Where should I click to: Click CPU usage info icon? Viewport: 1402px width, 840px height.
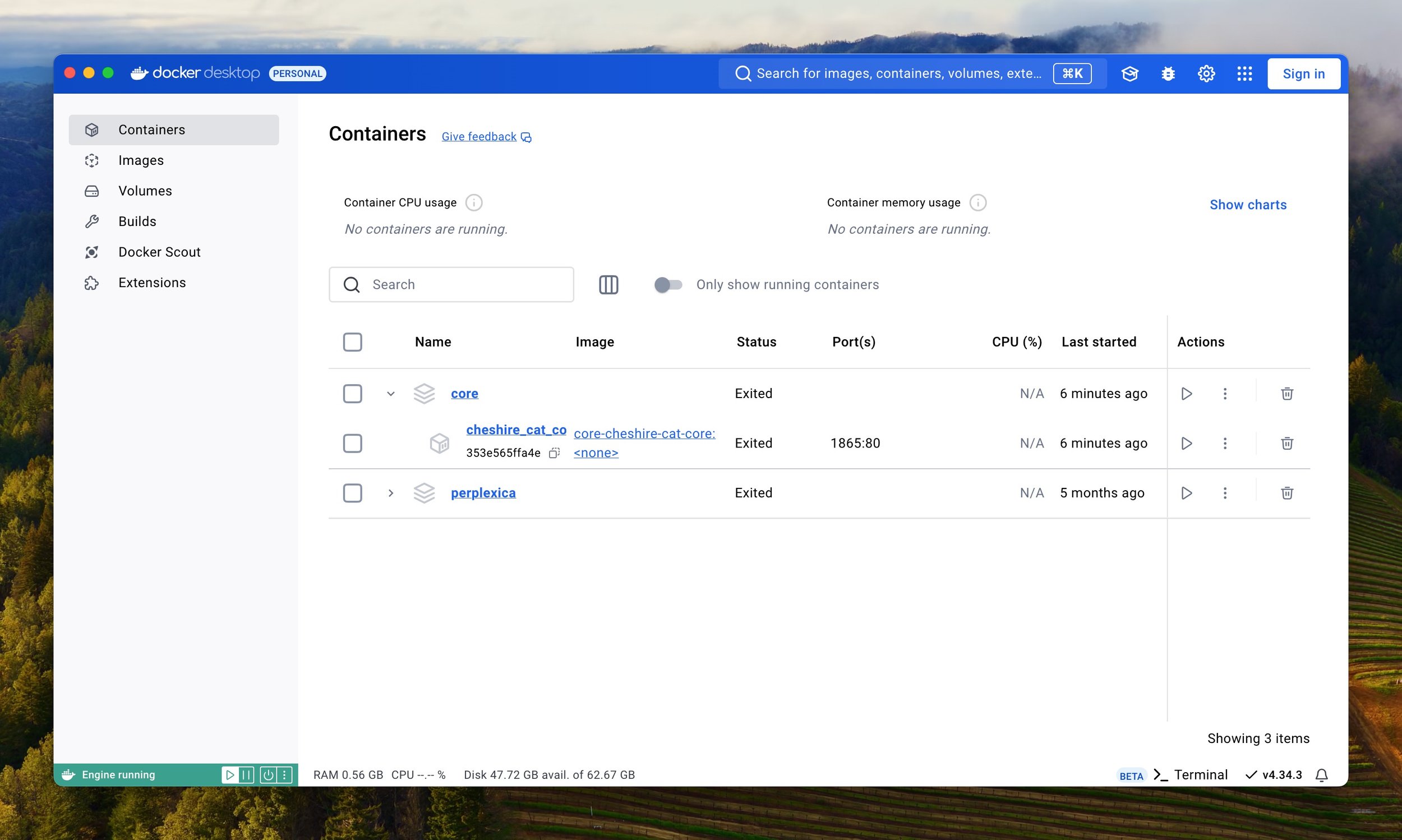click(474, 202)
